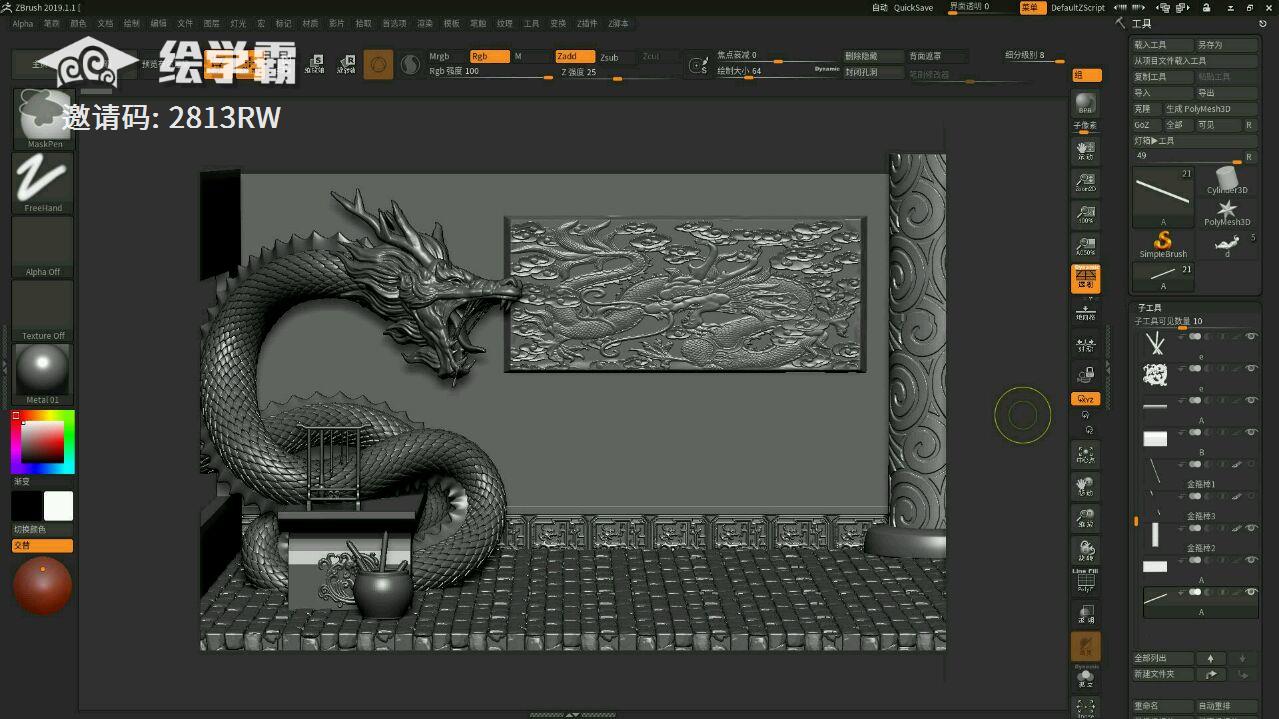The width and height of the screenshot is (1279, 719).
Task: Select the 'd' figure tool thumbnail
Action: pos(1227,245)
